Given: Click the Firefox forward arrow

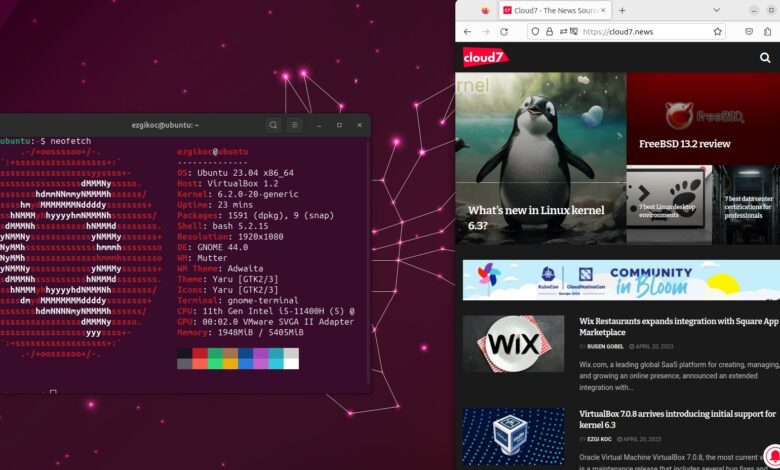Looking at the screenshot, I should click(x=486, y=31).
